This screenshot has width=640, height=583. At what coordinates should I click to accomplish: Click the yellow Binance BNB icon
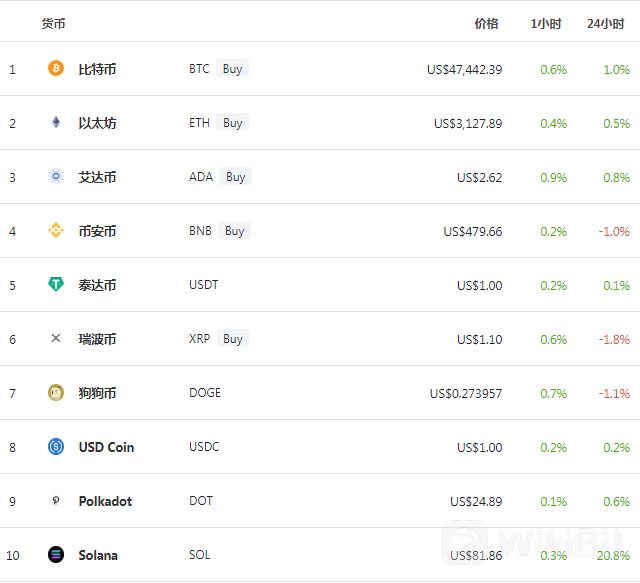click(56, 230)
